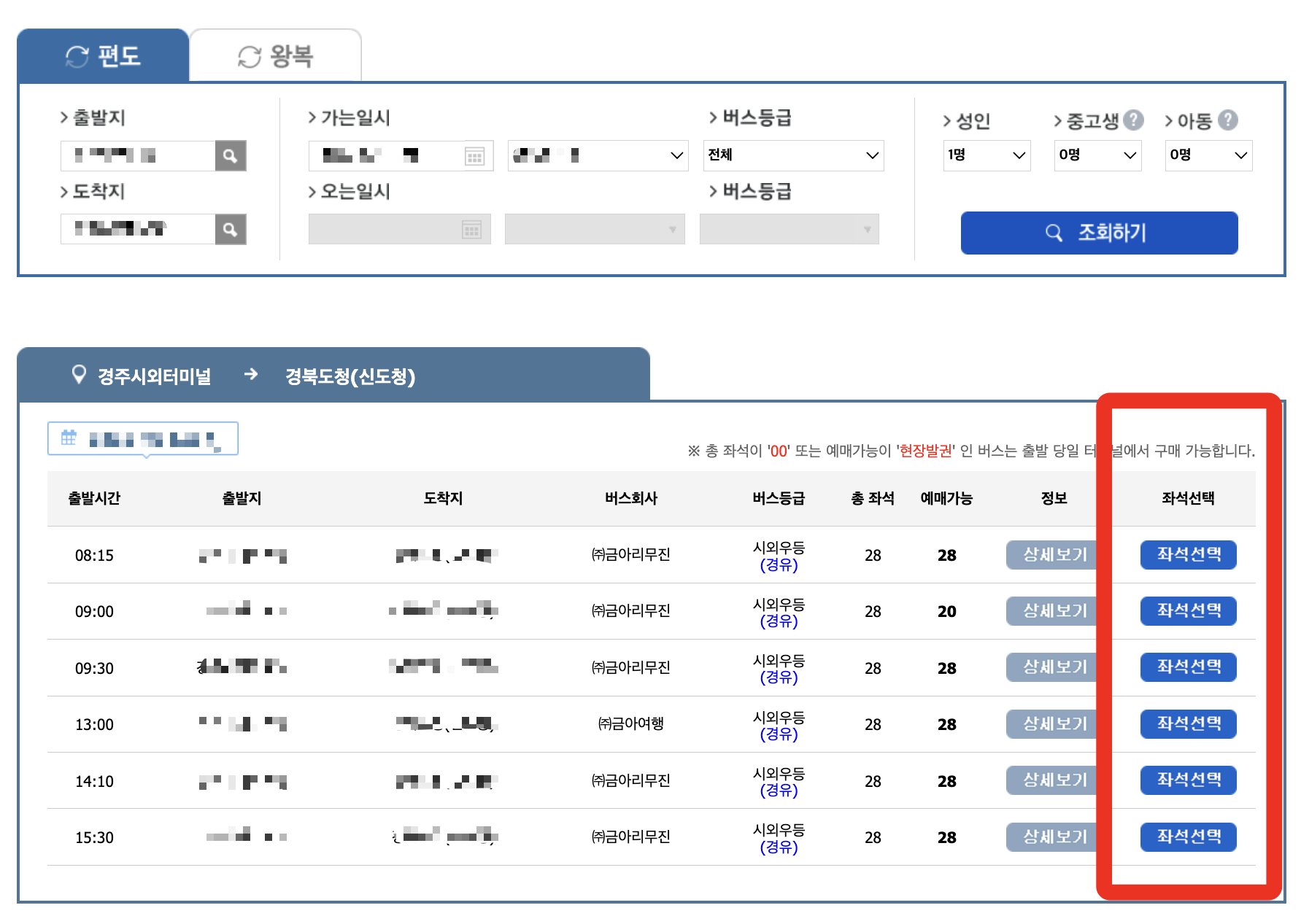This screenshot has width=1301, height=924.
Task: Open the calendar icon beside 가는일시 date field
Action: 475,155
